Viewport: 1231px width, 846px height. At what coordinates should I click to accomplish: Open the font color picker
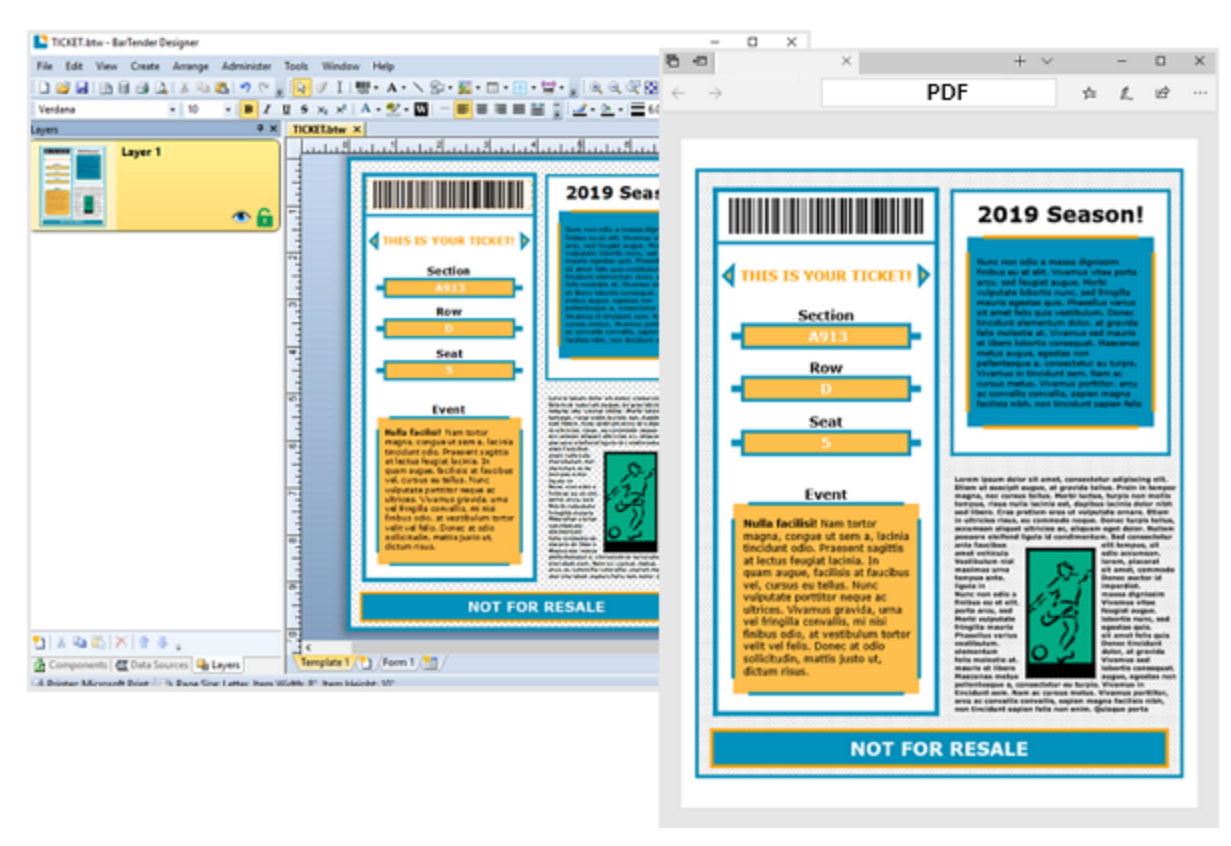click(366, 109)
